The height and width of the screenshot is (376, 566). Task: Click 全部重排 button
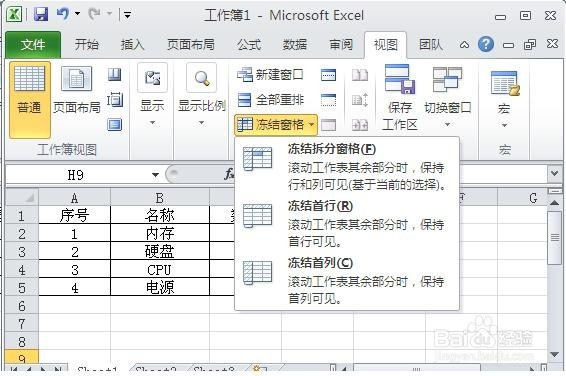point(270,100)
